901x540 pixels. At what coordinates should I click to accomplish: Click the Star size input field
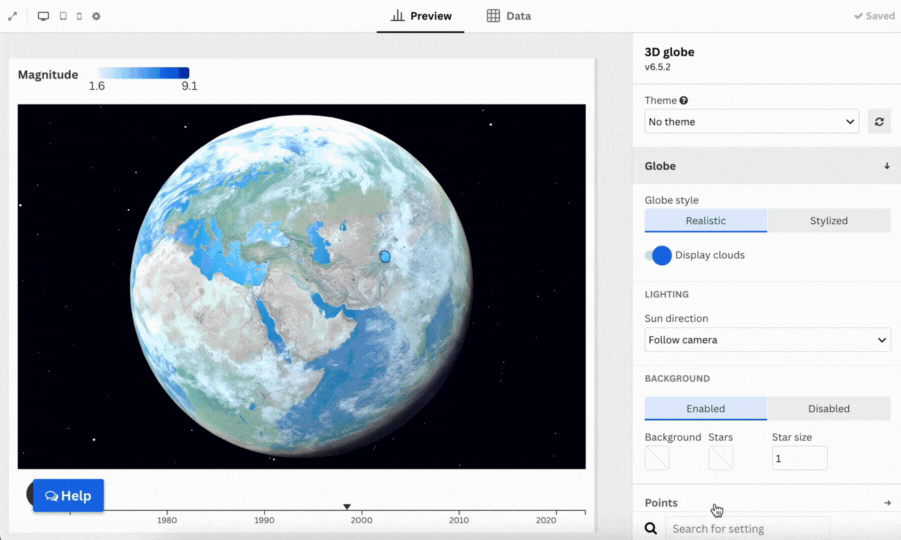pos(799,458)
